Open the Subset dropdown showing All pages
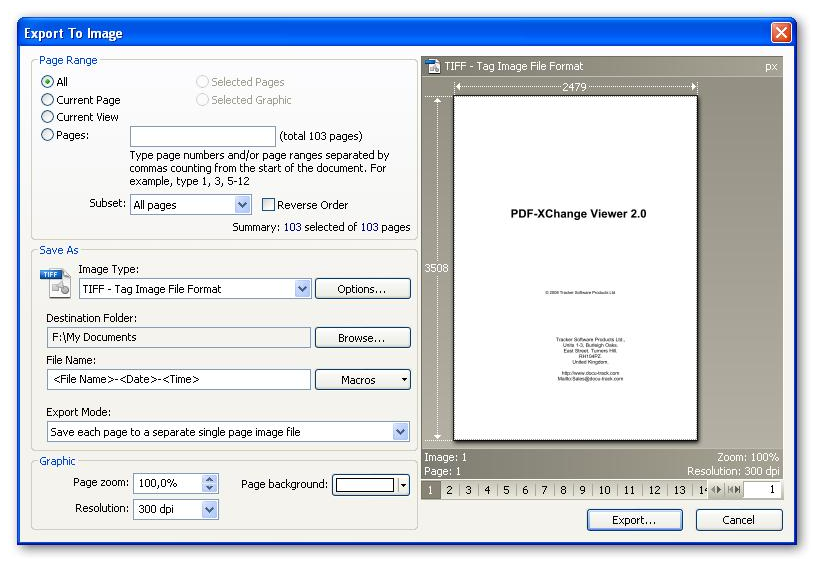819x567 pixels. point(242,205)
